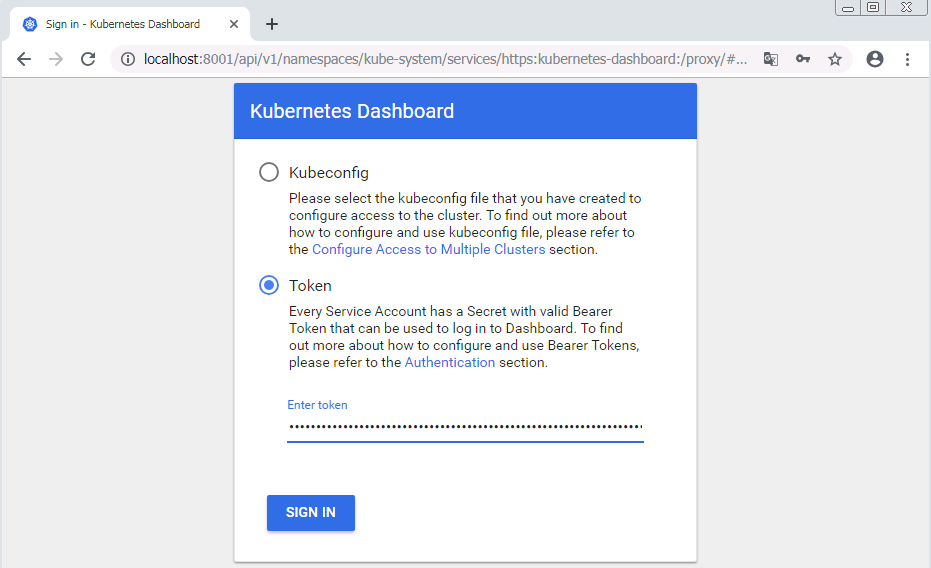Open saved passwords key icon

point(803,59)
